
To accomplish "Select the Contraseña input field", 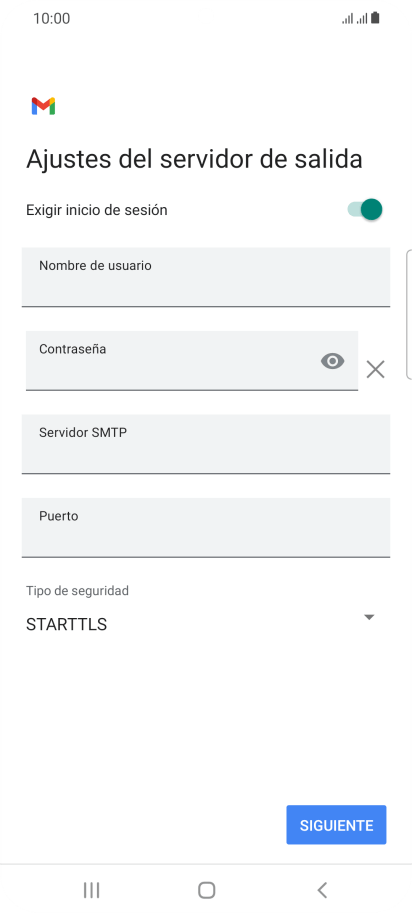I will [x=192, y=361].
